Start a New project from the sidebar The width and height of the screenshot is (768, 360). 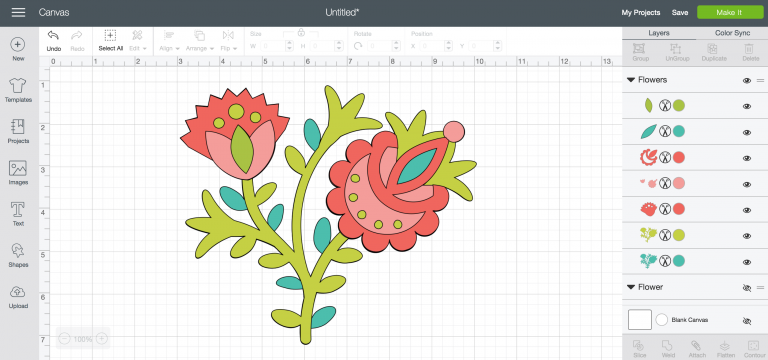click(x=18, y=49)
